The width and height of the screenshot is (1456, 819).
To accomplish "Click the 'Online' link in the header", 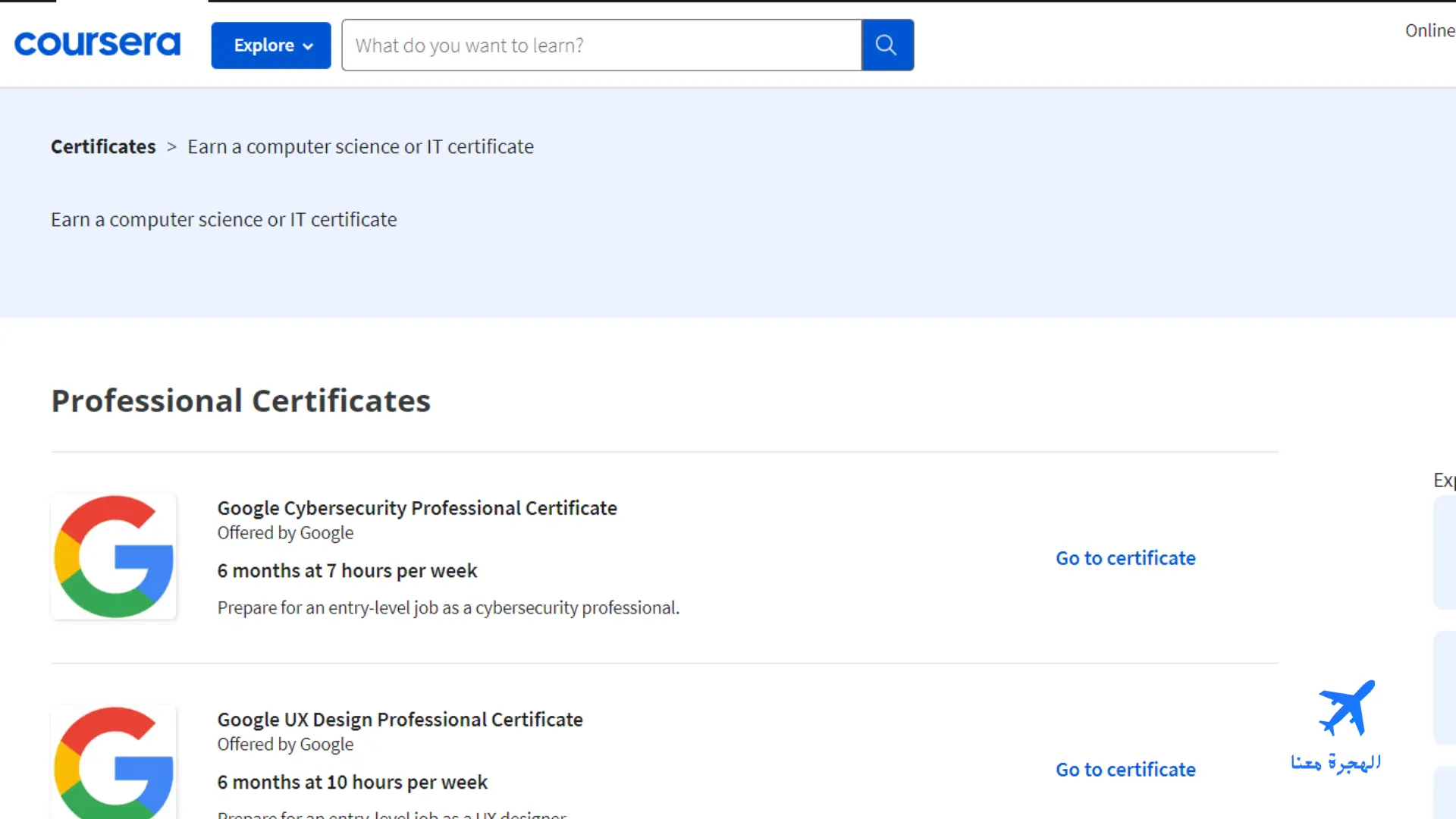I will click(1429, 30).
